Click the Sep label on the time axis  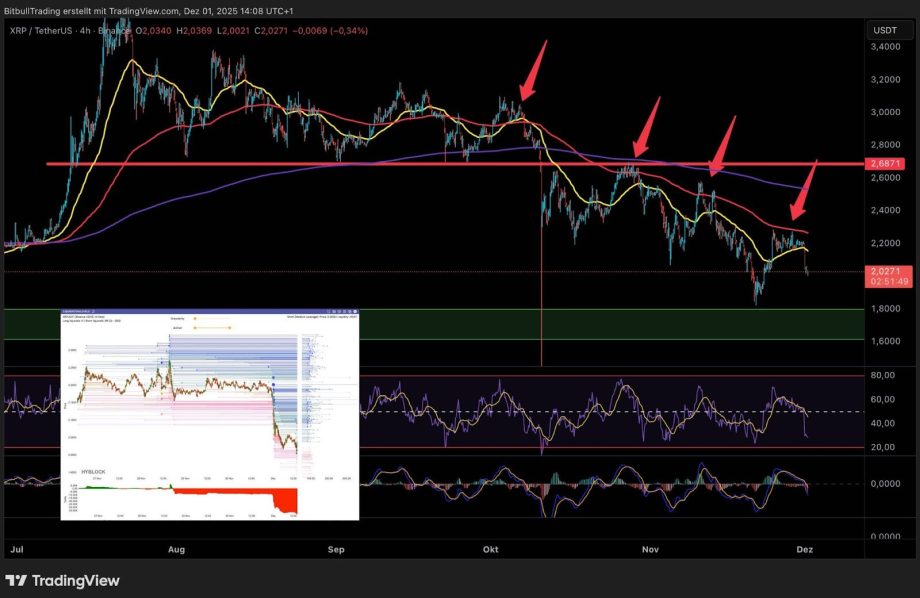[336, 549]
